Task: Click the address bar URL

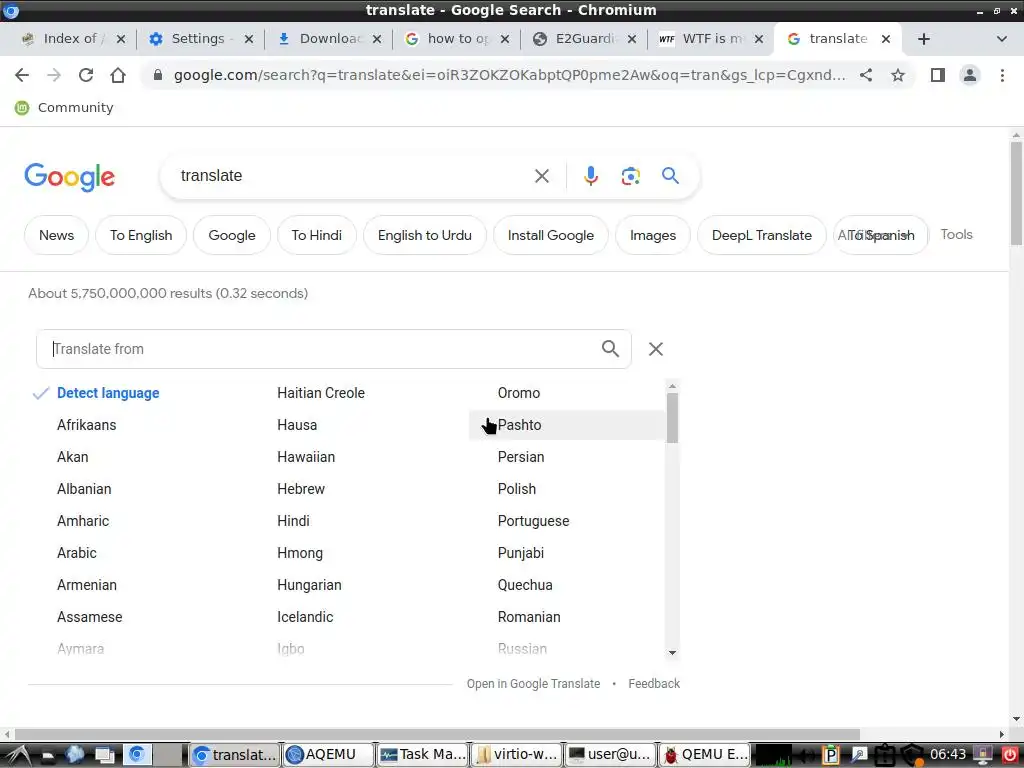Action: 509,75
